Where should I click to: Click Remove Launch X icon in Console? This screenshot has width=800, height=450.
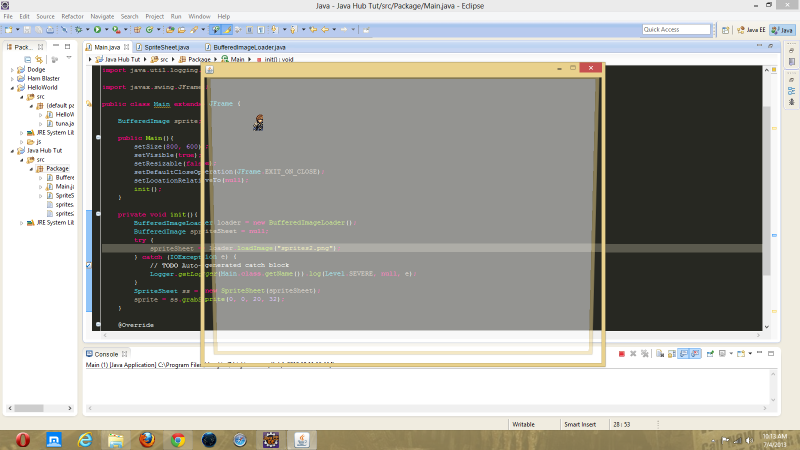pyautogui.click(x=633, y=354)
